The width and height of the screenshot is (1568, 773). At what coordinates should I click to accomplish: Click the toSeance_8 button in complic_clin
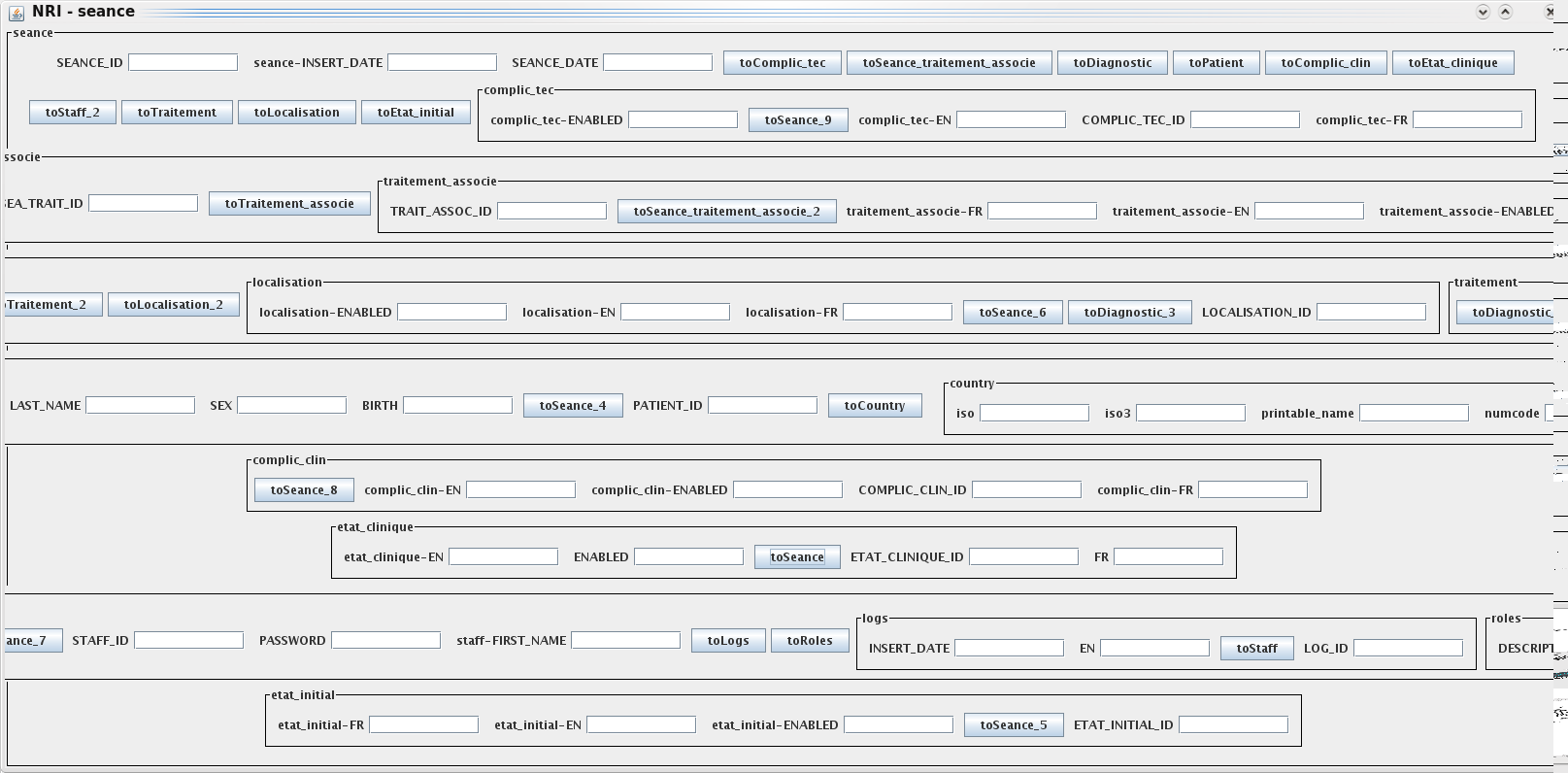click(304, 490)
